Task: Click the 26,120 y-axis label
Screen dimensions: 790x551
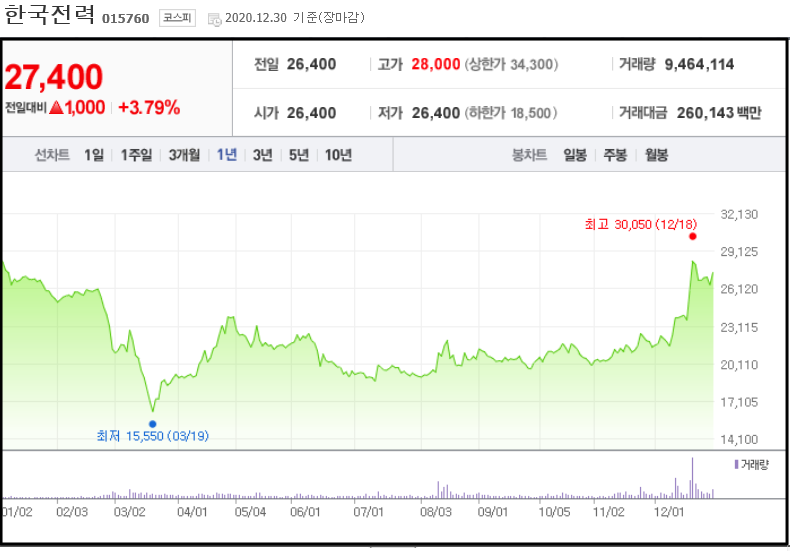Action: click(739, 289)
